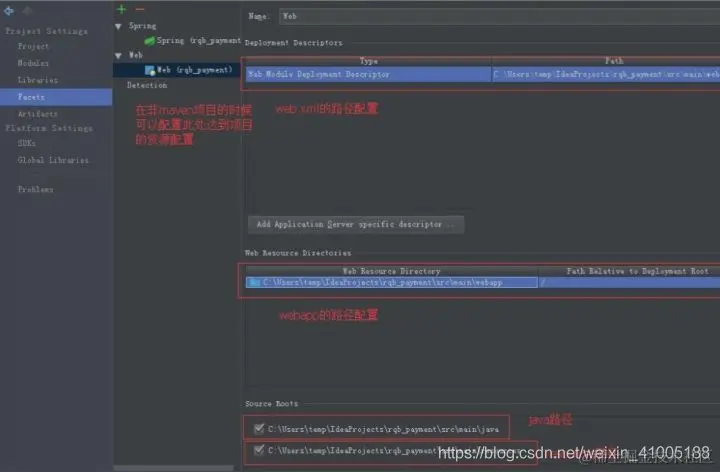Open Modules settings page
Viewport: 720px width, 472px height.
click(x=33, y=63)
